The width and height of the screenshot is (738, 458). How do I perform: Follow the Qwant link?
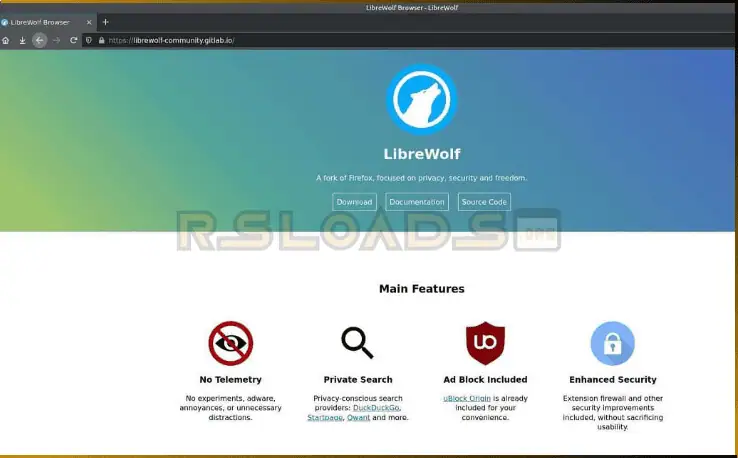358,418
